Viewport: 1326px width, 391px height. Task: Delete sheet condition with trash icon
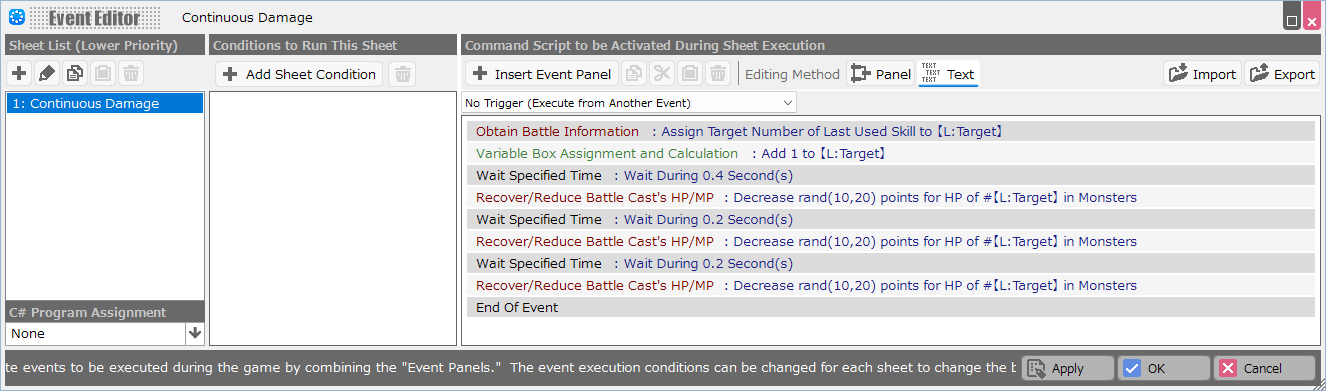(x=401, y=74)
